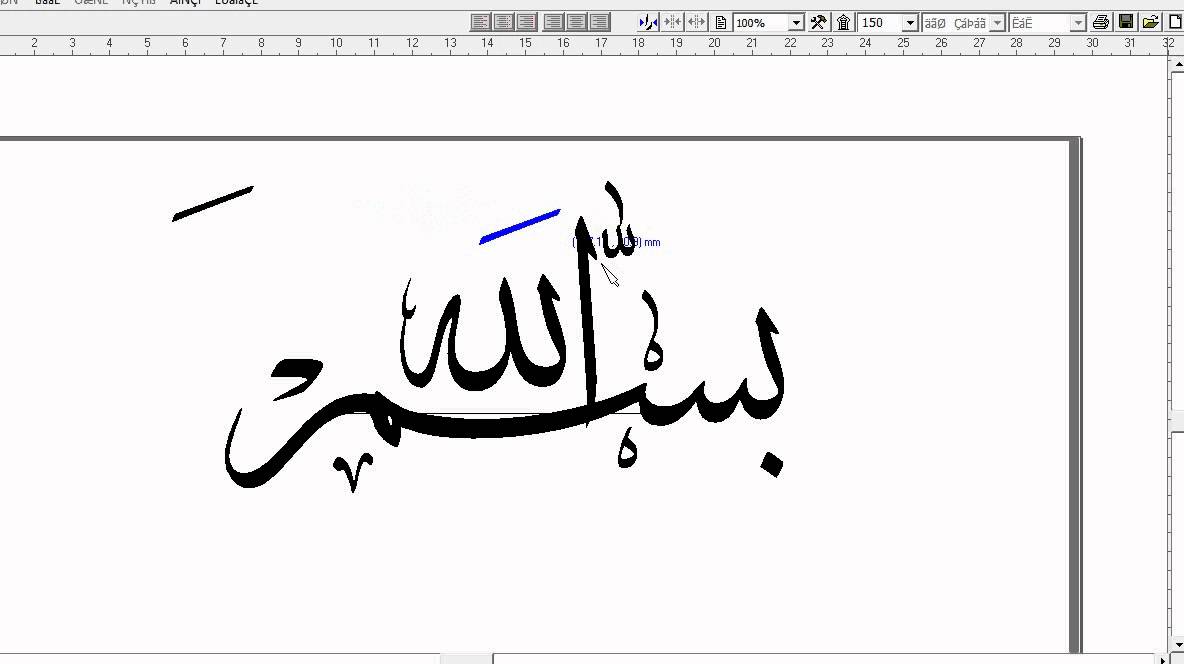Select the blue diagonal stroke on the canvas
This screenshot has height=664, width=1184.
tap(519, 226)
